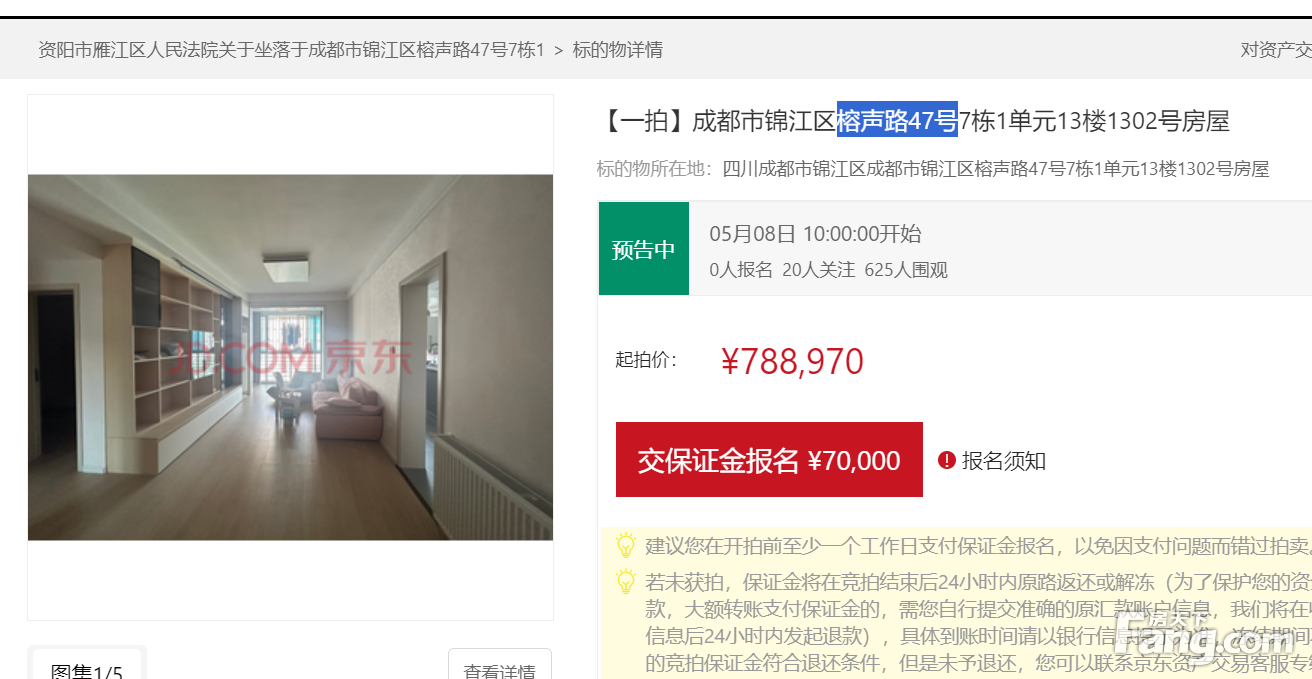The width and height of the screenshot is (1312, 679).
Task: Click the green 预告中 status badge
Action: point(644,249)
